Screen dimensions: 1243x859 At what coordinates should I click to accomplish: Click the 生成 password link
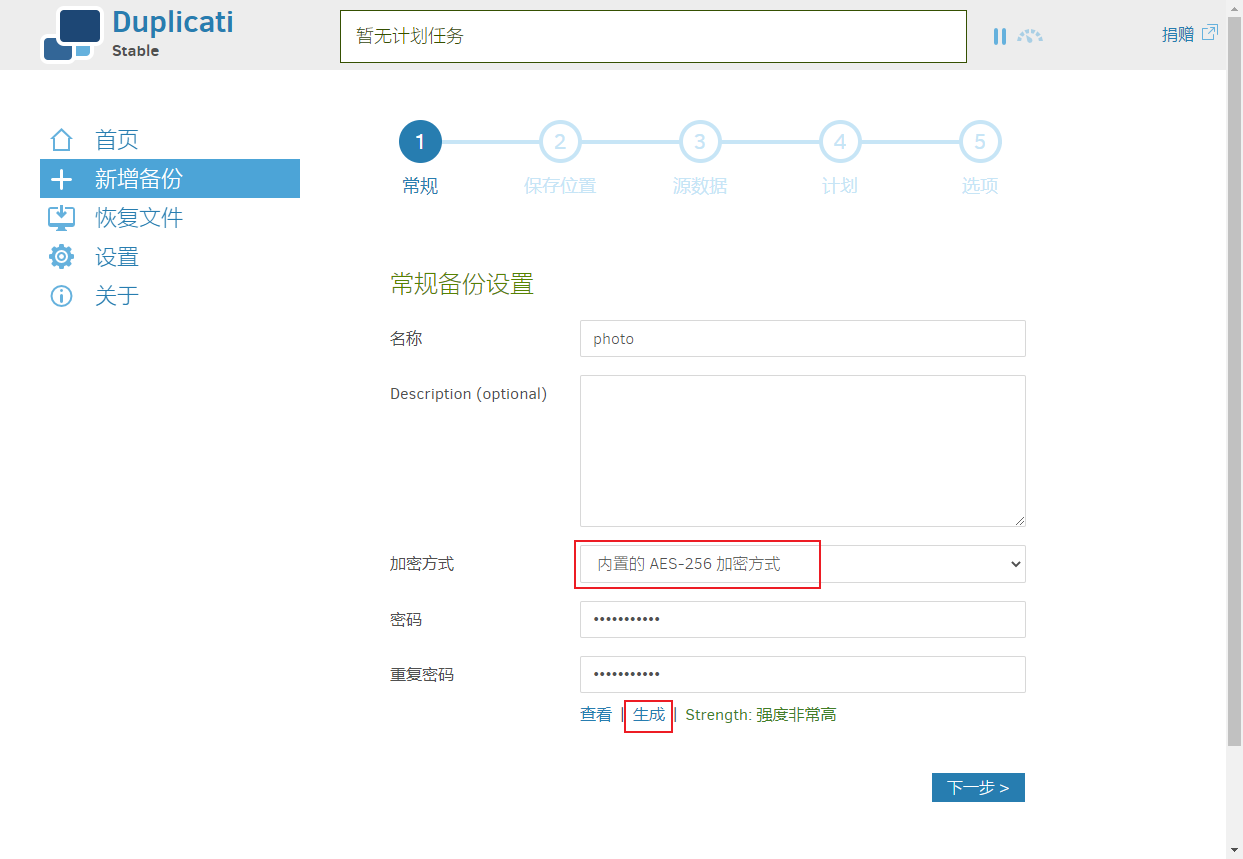[x=649, y=715]
